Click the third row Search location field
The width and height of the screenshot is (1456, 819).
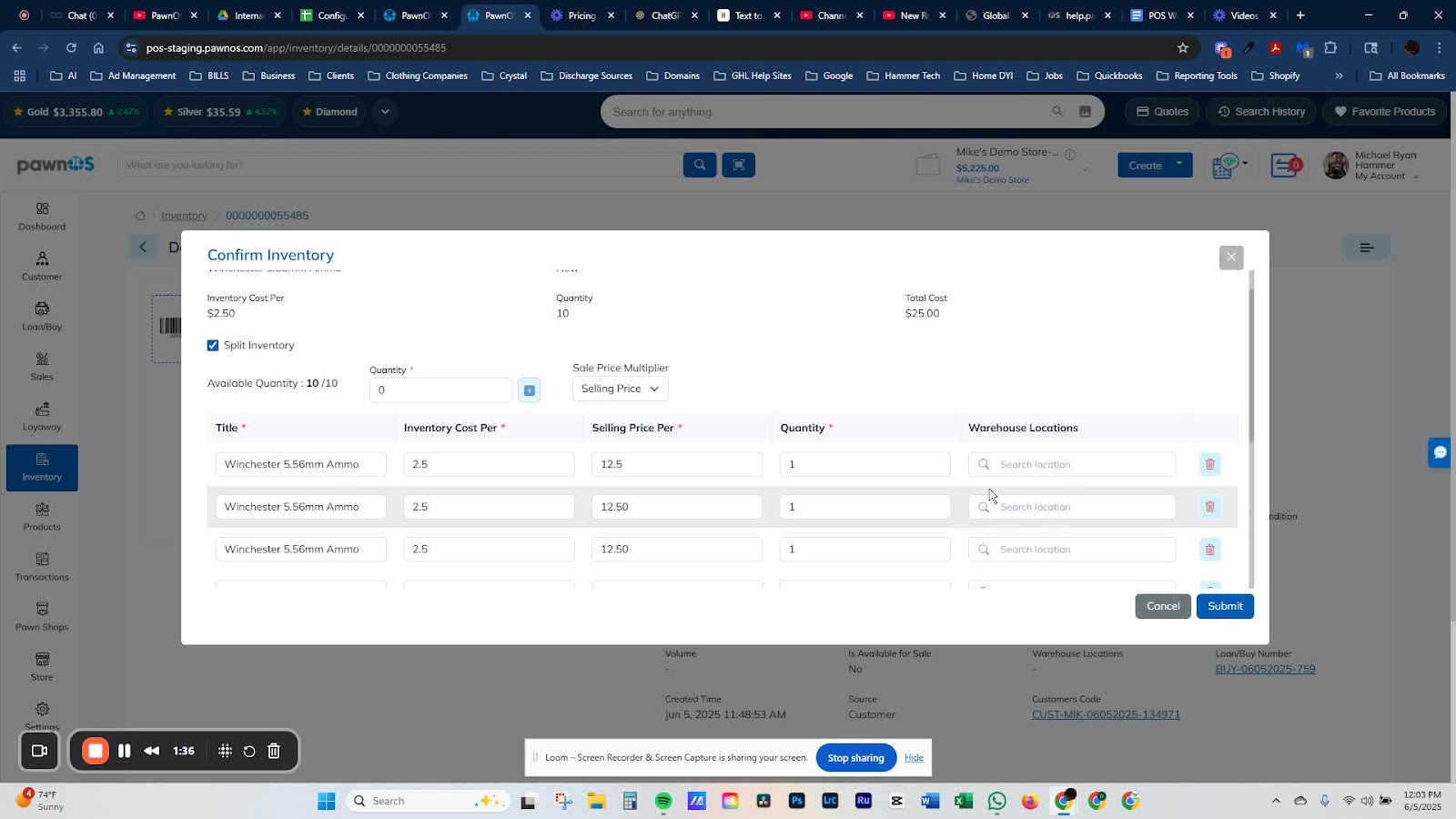[1072, 550]
